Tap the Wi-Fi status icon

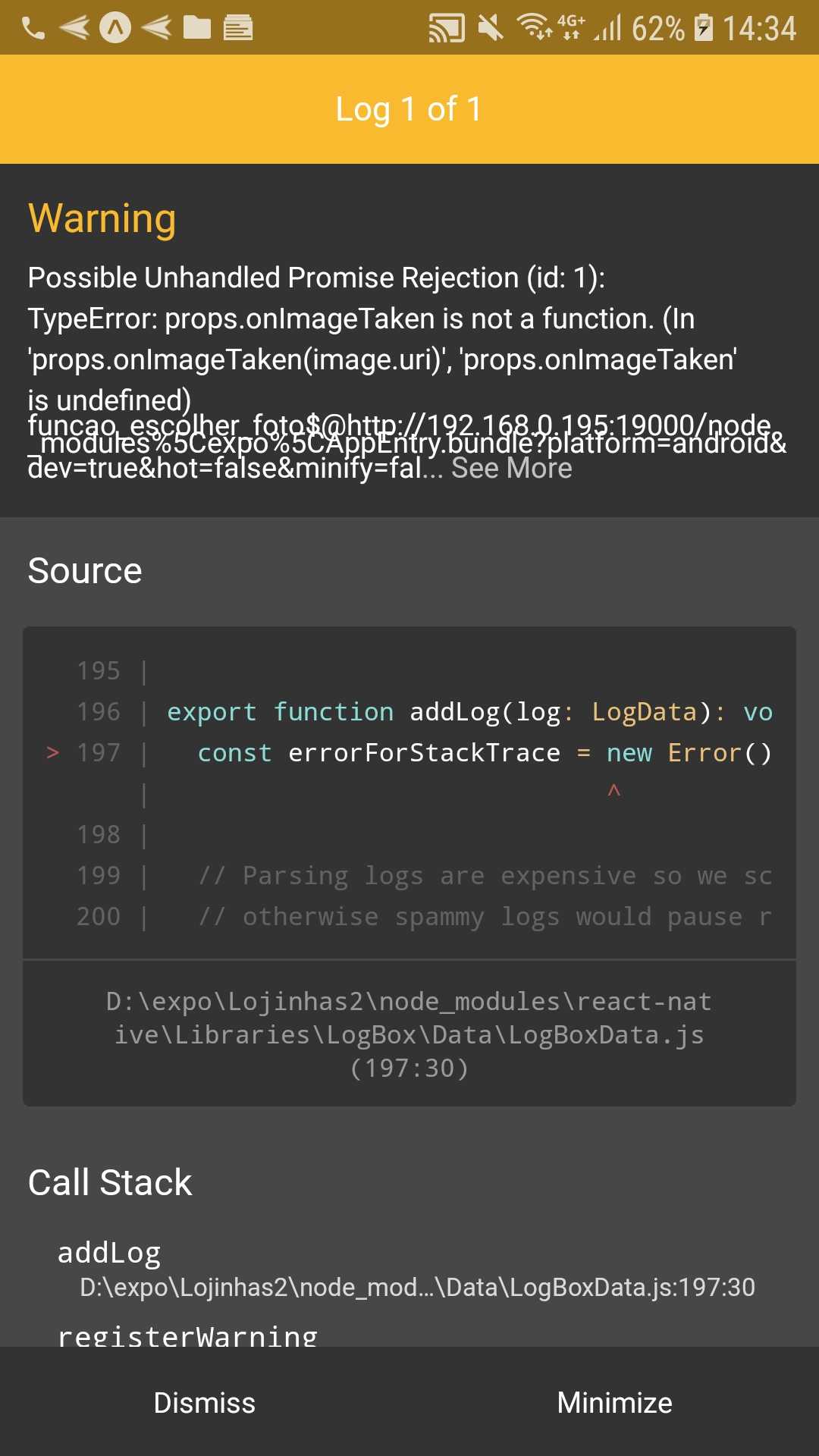(534, 27)
